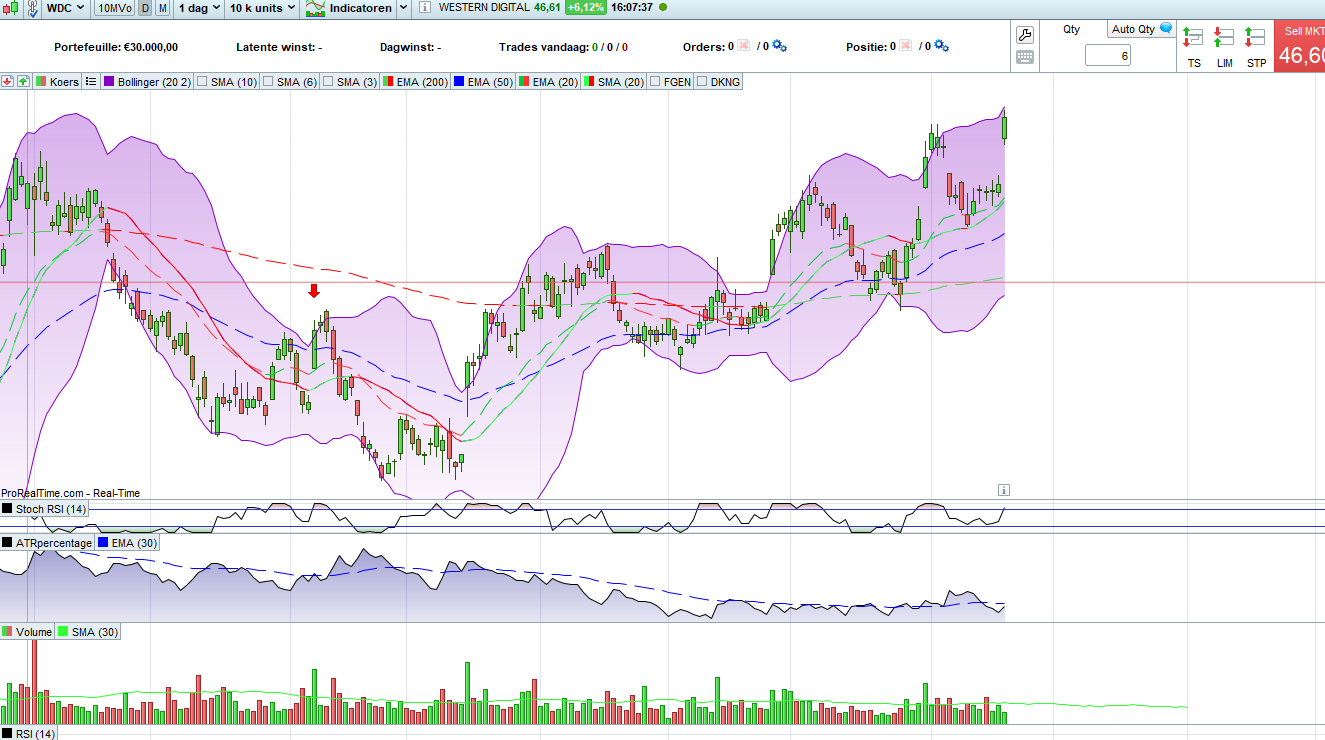
Task: Open the ATRpercentage panel label
Action: point(54,543)
